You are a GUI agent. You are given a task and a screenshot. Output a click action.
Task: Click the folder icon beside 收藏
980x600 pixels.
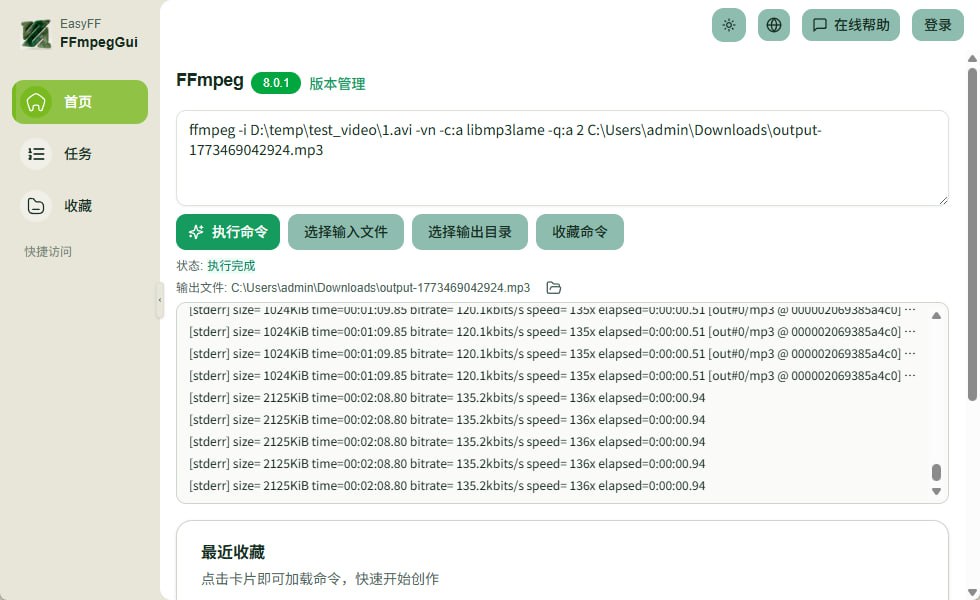coord(36,205)
